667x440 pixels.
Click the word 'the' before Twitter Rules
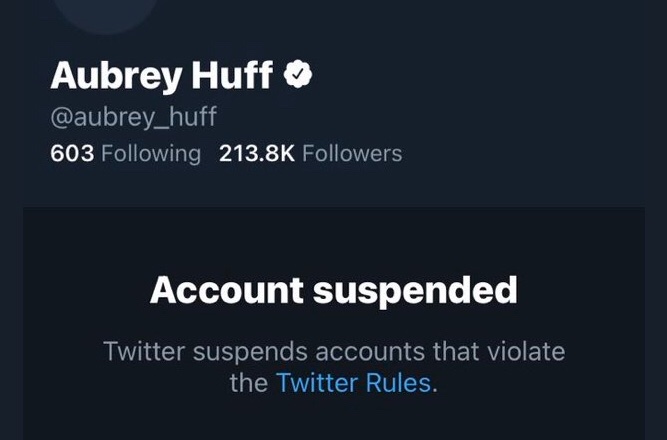(x=249, y=382)
